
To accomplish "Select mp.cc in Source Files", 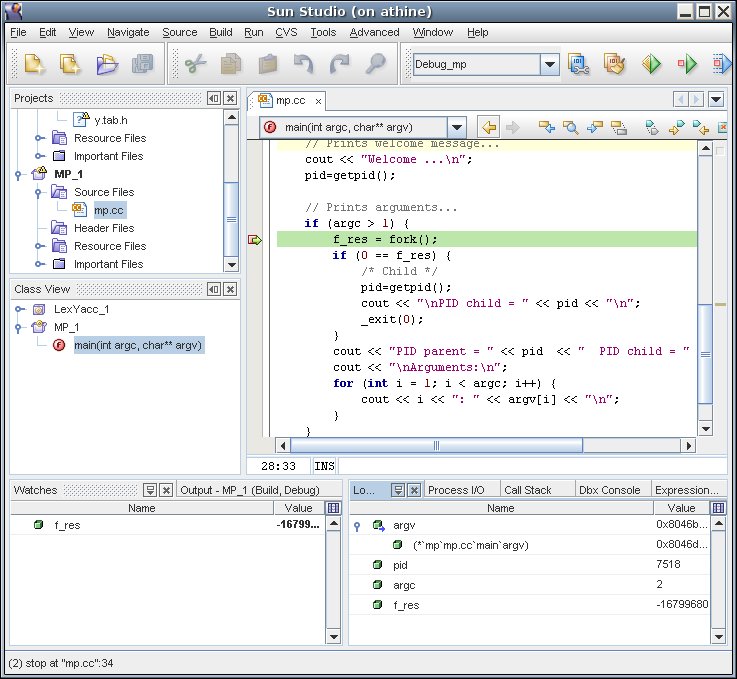I will pyautogui.click(x=108, y=210).
